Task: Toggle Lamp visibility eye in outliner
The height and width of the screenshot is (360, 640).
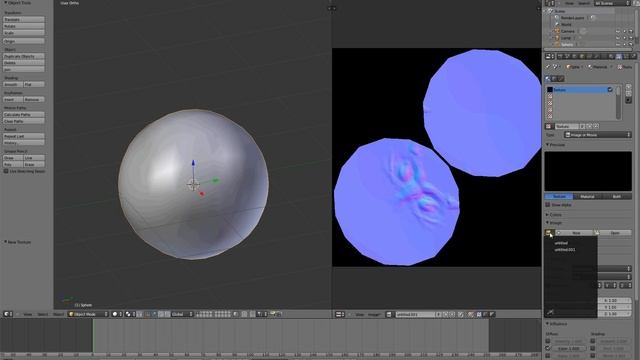Action: (x=618, y=38)
